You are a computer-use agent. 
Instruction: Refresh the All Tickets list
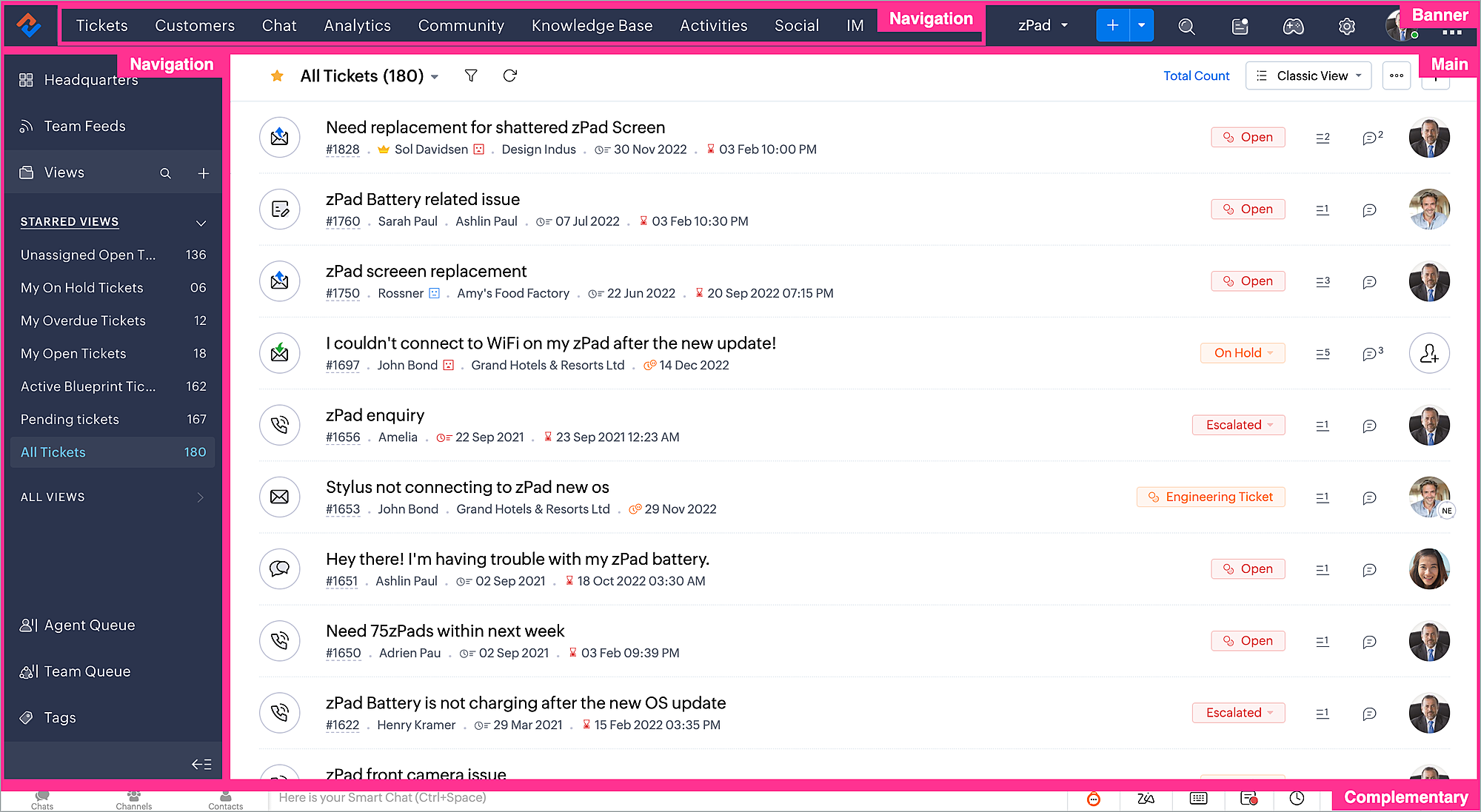(509, 76)
